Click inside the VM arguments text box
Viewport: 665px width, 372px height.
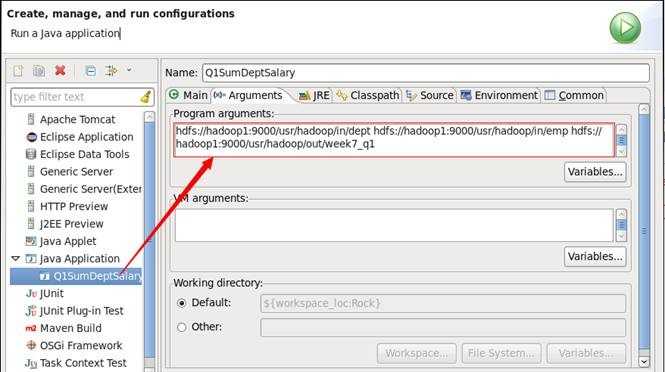[394, 225]
